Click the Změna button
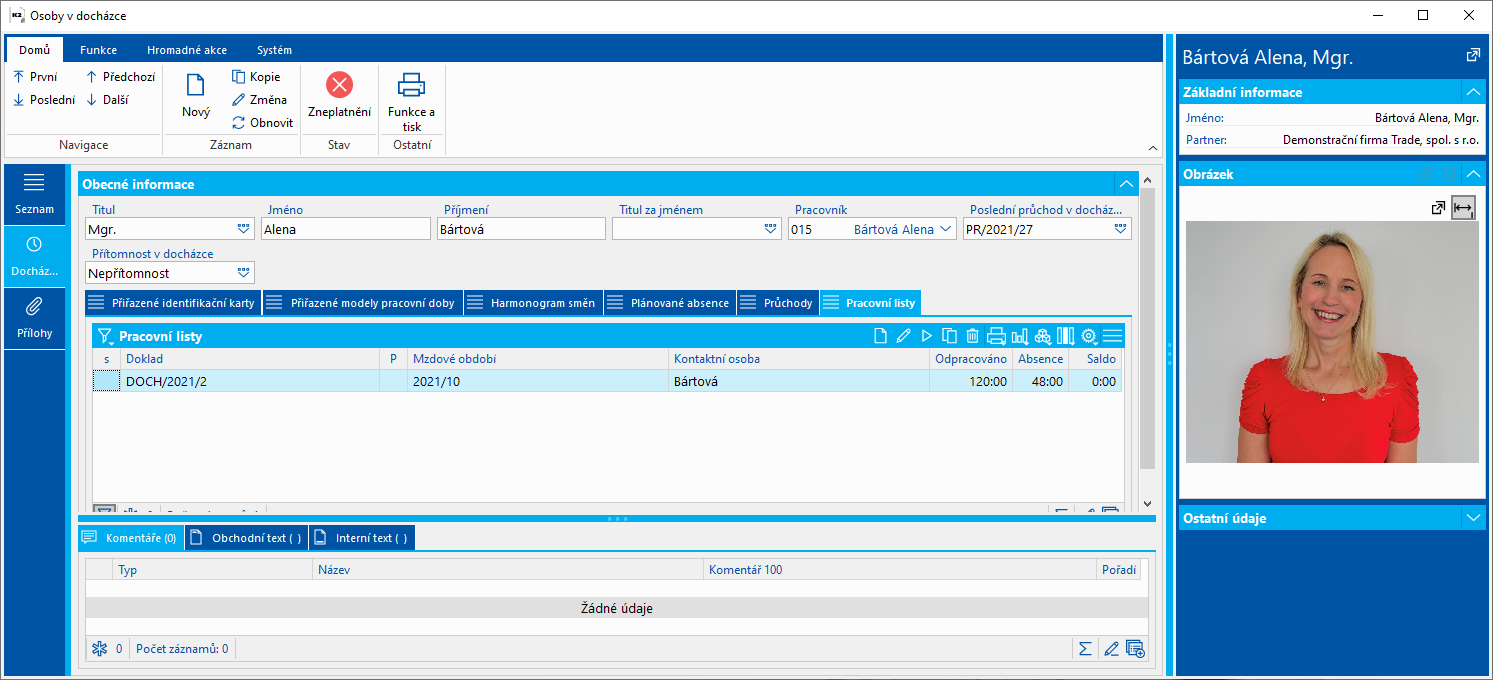Image resolution: width=1493 pixels, height=680 pixels. click(260, 99)
